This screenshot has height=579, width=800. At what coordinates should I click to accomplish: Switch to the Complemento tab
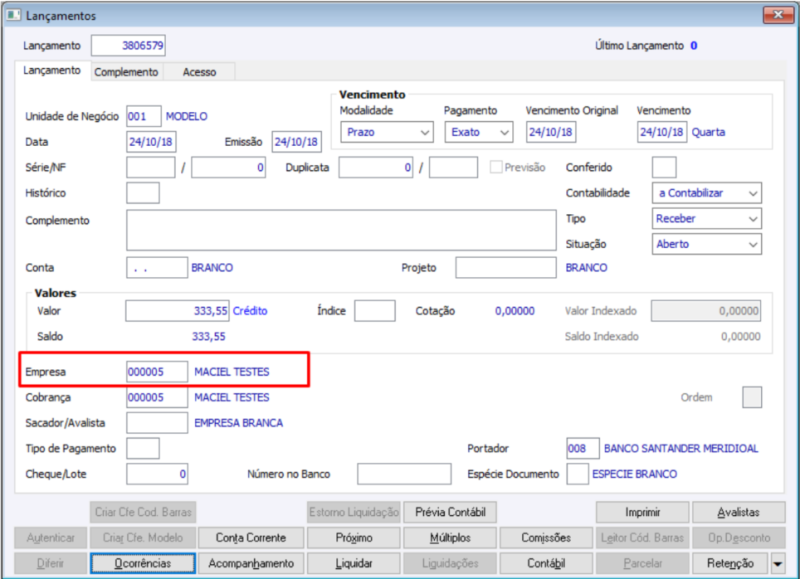(x=126, y=72)
